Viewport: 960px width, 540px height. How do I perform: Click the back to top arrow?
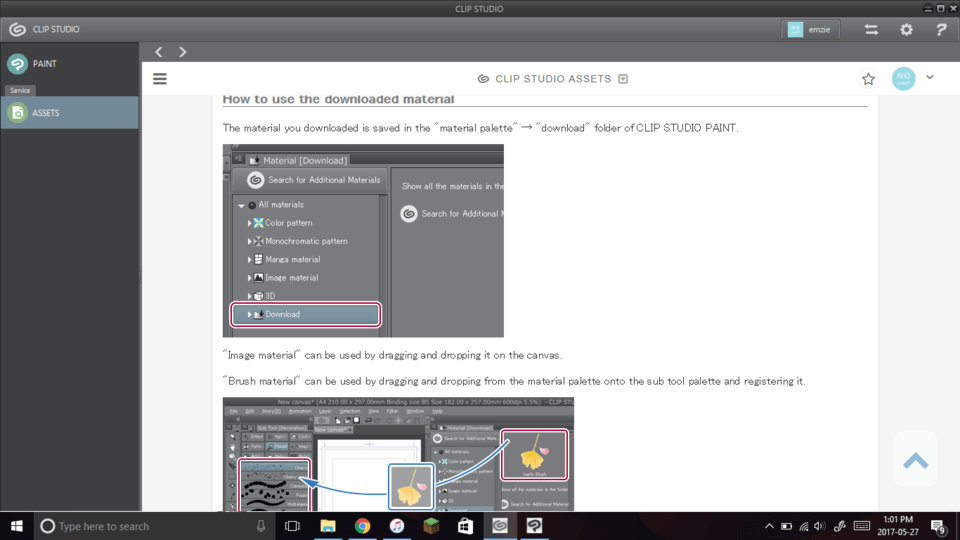915,460
